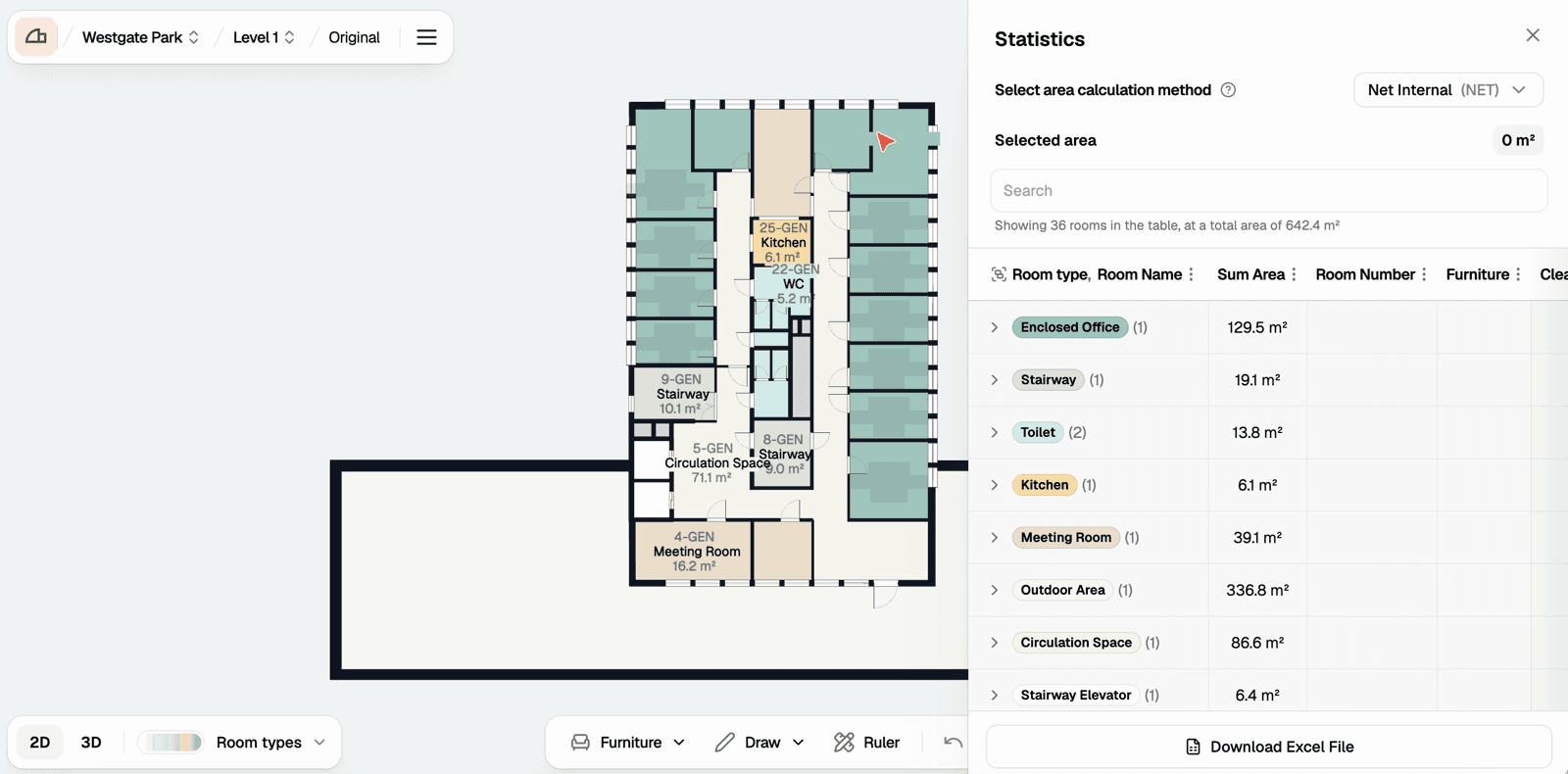Click the Outdoor Area room type tag
Viewport: 1568px width, 774px height.
coord(1062,590)
